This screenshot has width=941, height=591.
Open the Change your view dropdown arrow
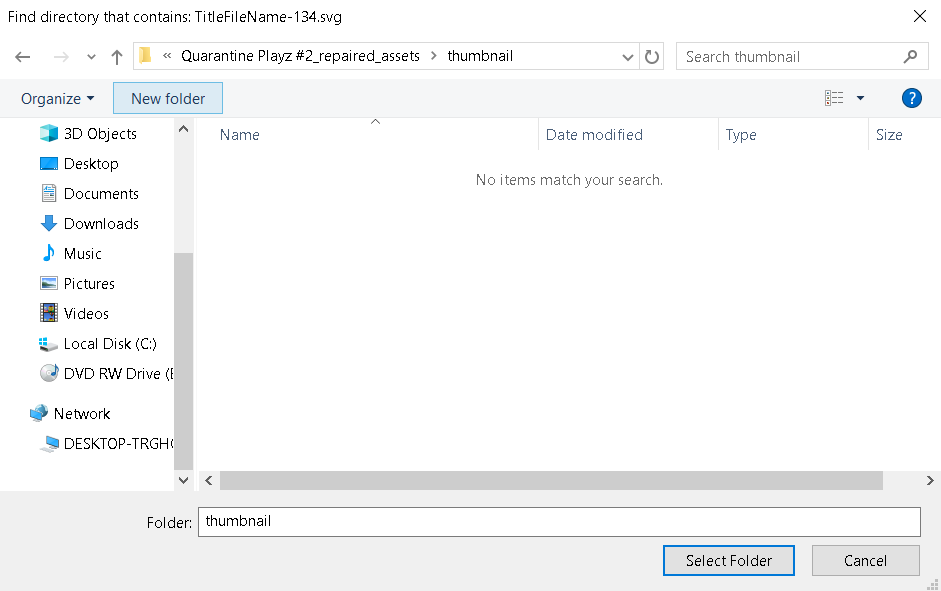click(858, 98)
